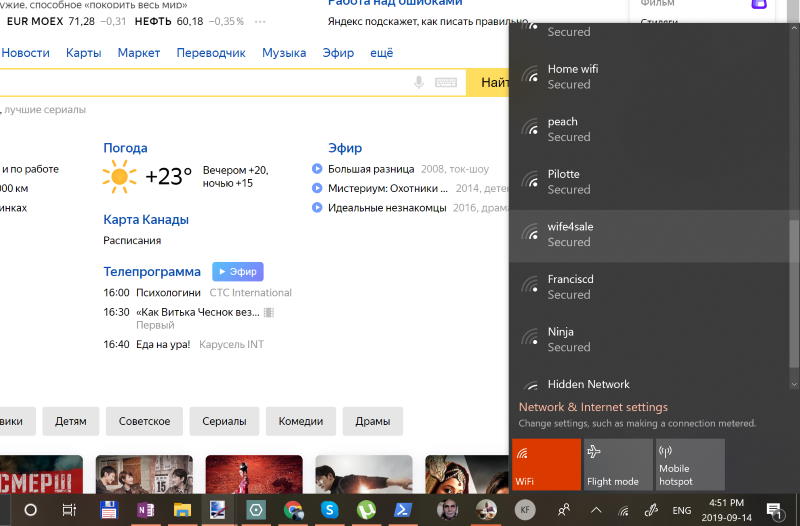Open File Explorer from the taskbar
Viewport: 800px width, 526px height.
click(182, 509)
